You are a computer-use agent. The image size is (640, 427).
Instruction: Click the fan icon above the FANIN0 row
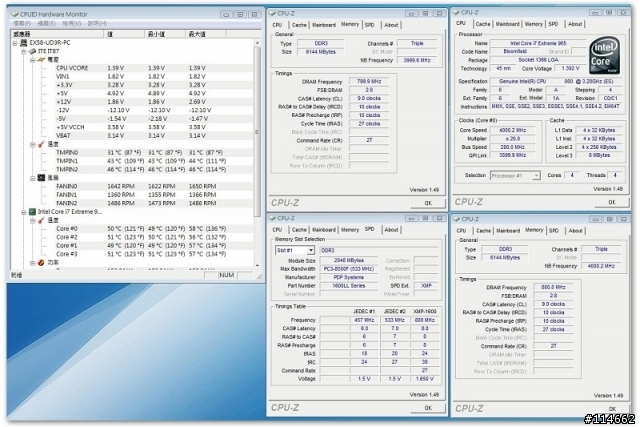coord(41,178)
